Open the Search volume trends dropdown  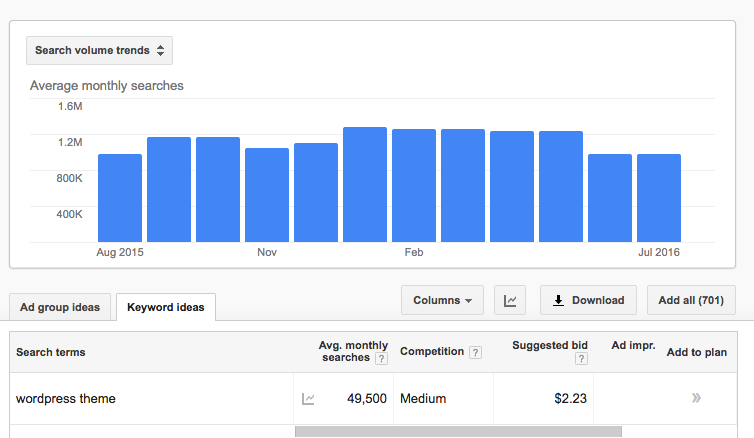[x=99, y=50]
